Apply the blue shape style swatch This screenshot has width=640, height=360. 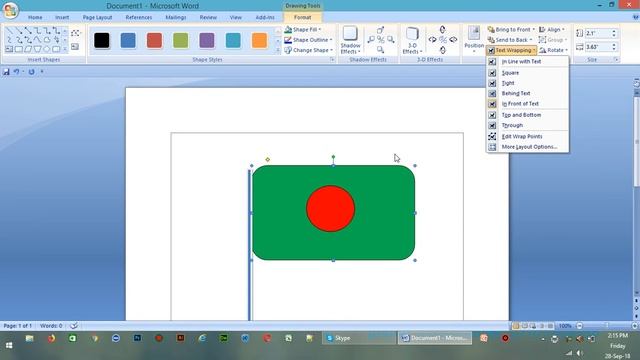(128, 40)
